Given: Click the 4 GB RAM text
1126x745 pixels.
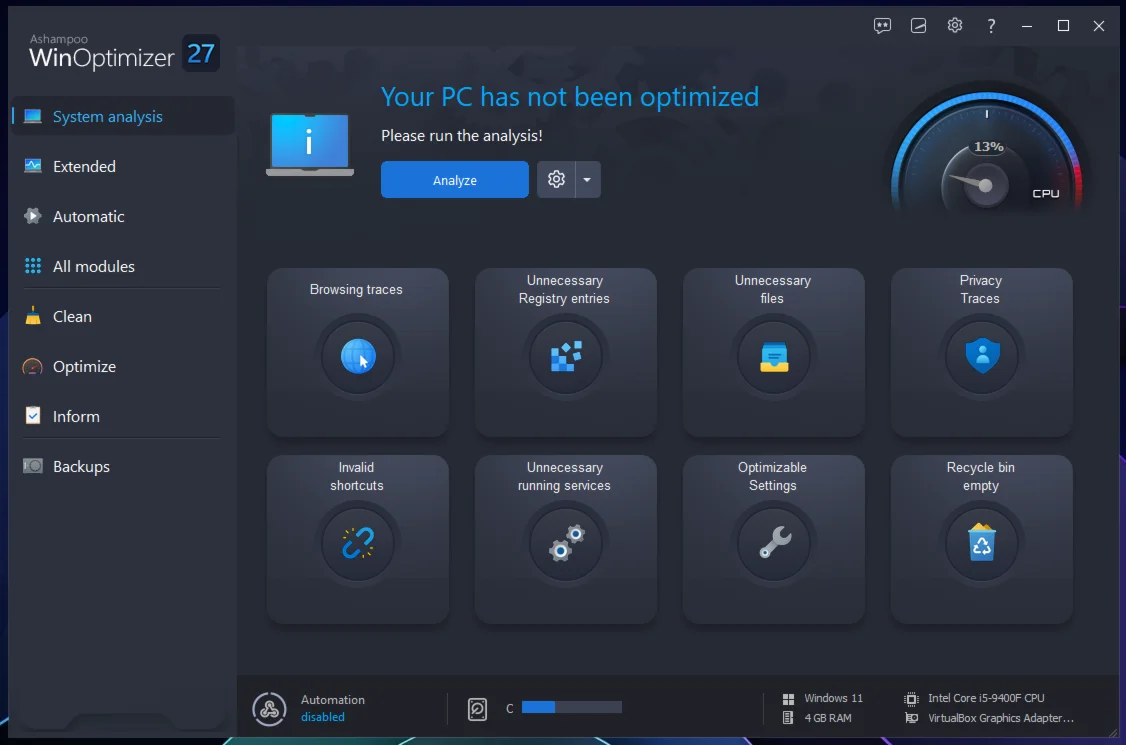Looking at the screenshot, I should point(827,718).
